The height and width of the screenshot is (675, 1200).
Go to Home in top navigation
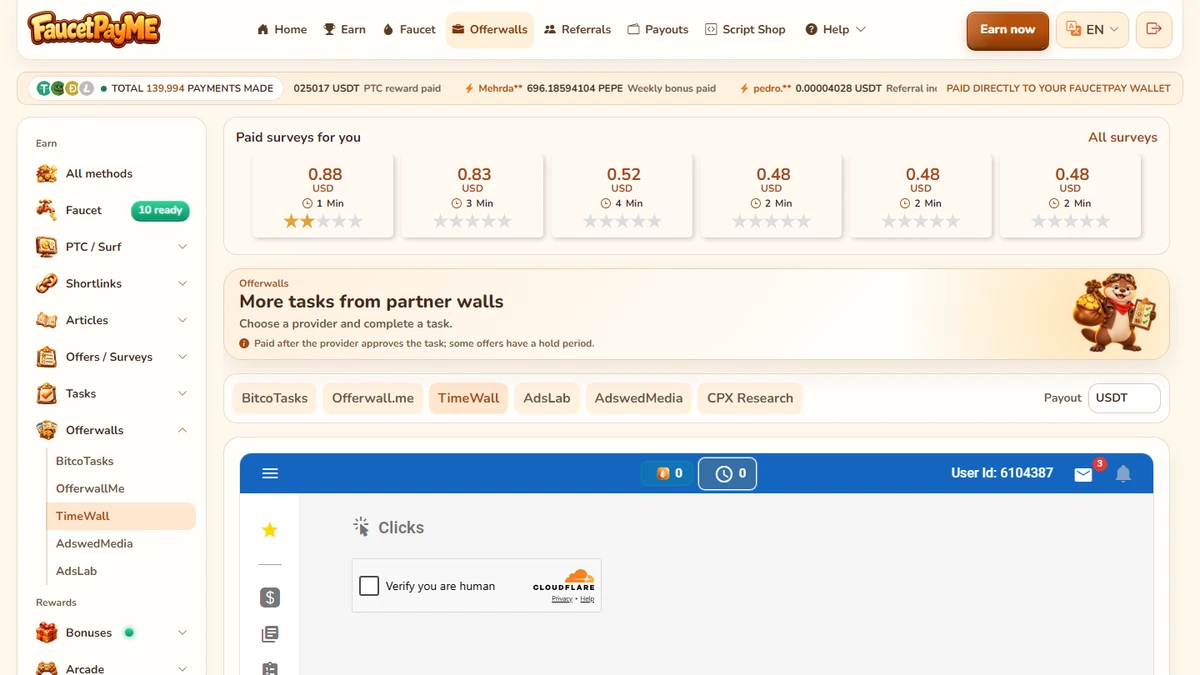coord(282,29)
